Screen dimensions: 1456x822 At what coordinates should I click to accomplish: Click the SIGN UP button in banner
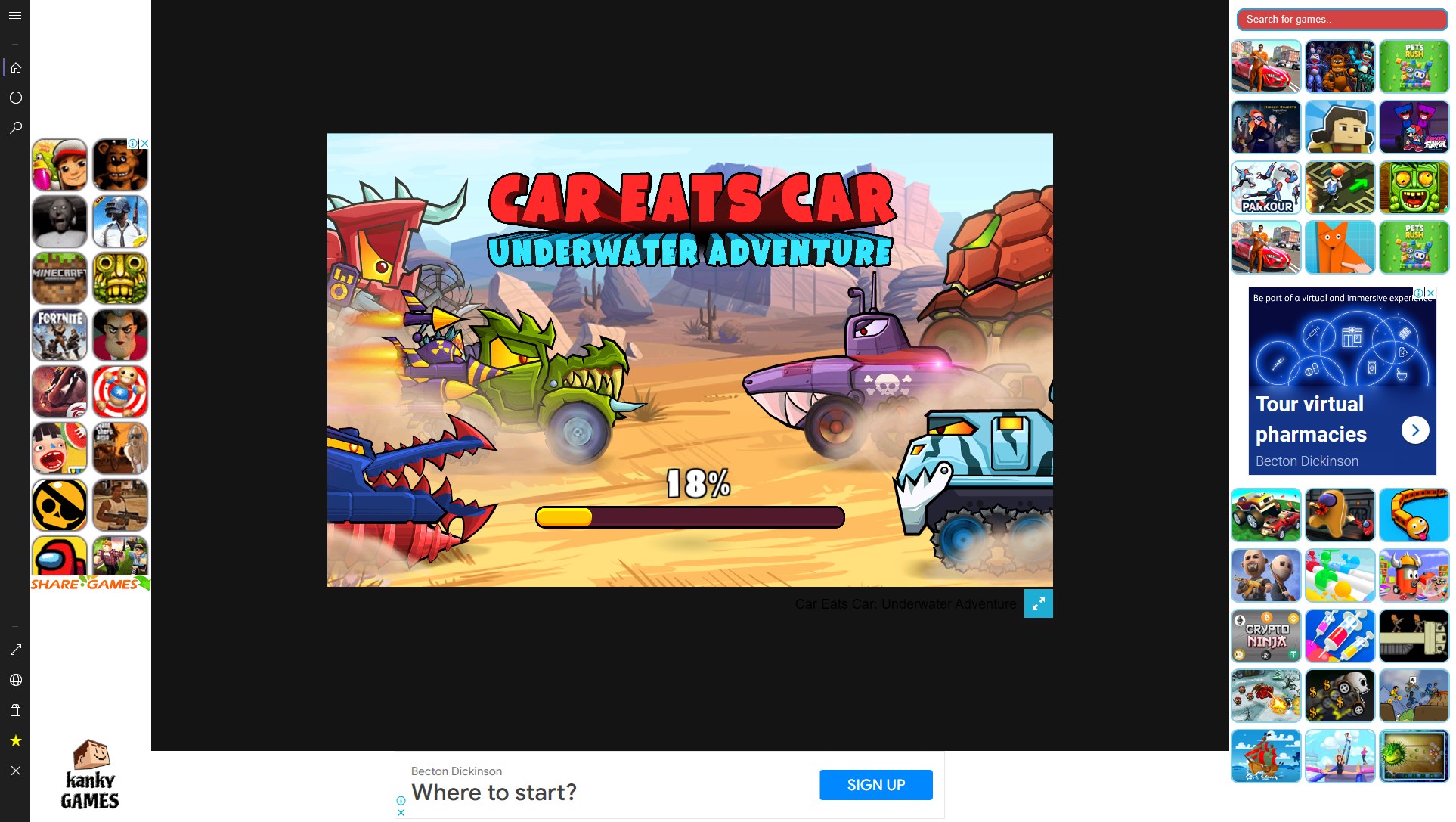876,785
